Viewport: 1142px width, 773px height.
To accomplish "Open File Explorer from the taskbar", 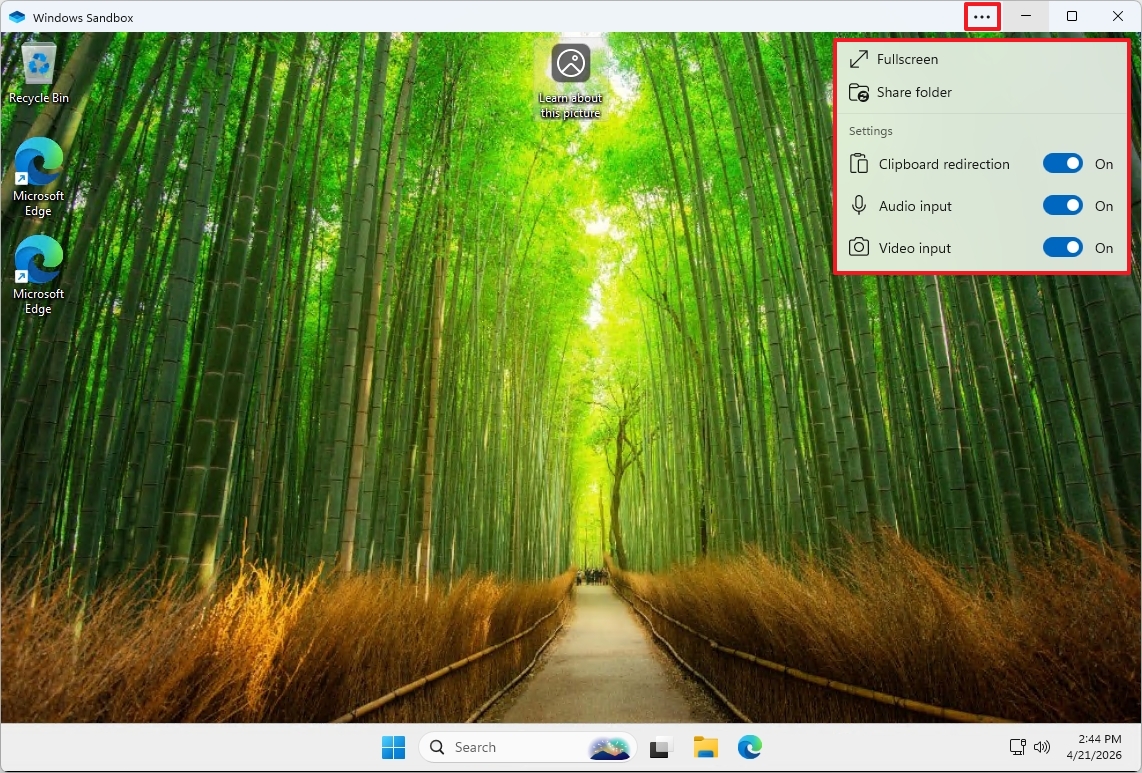I will (705, 746).
